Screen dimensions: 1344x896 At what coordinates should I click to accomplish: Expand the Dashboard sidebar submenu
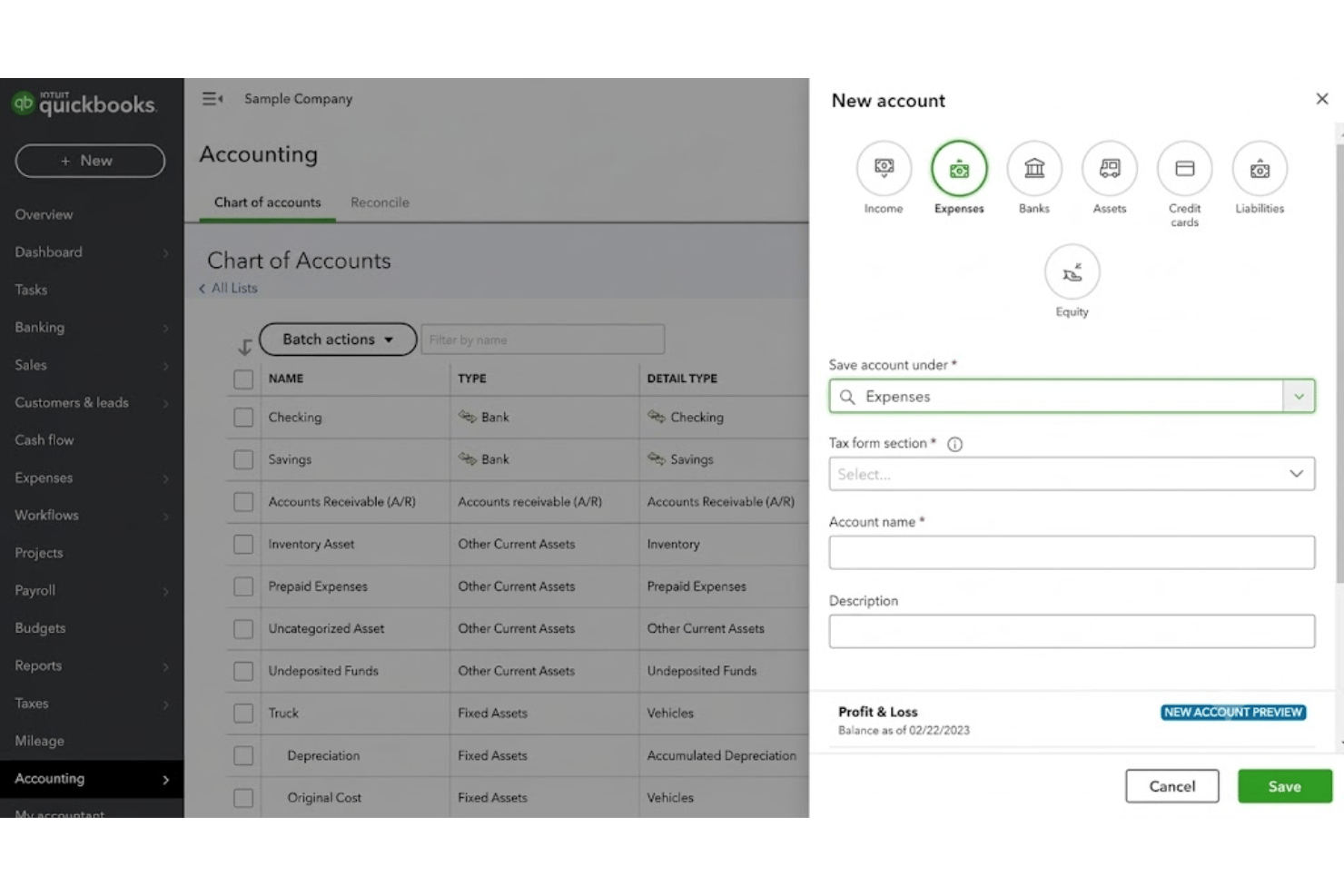[x=166, y=252]
